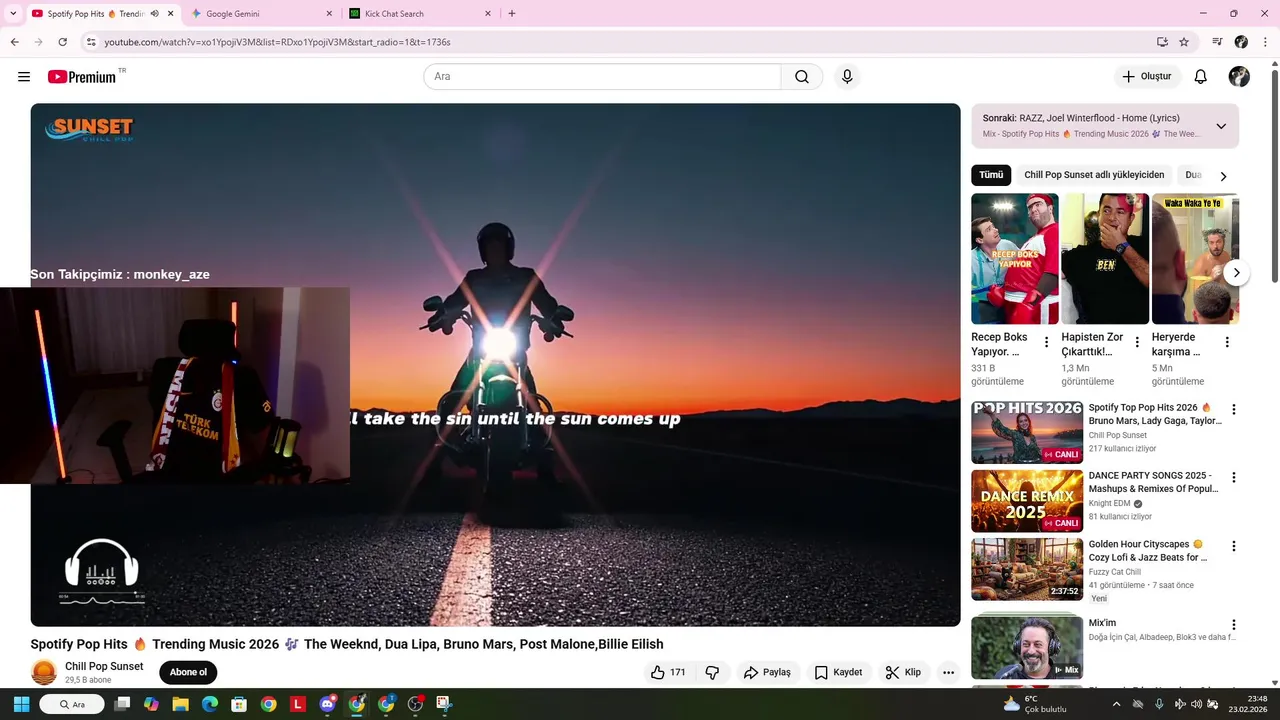Screen dimensions: 1280x720
Task: Open Discord from the taskbar
Action: tap(327, 704)
